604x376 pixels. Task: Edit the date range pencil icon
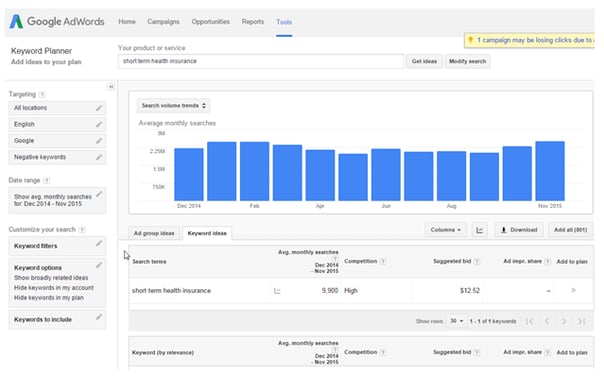(x=99, y=194)
